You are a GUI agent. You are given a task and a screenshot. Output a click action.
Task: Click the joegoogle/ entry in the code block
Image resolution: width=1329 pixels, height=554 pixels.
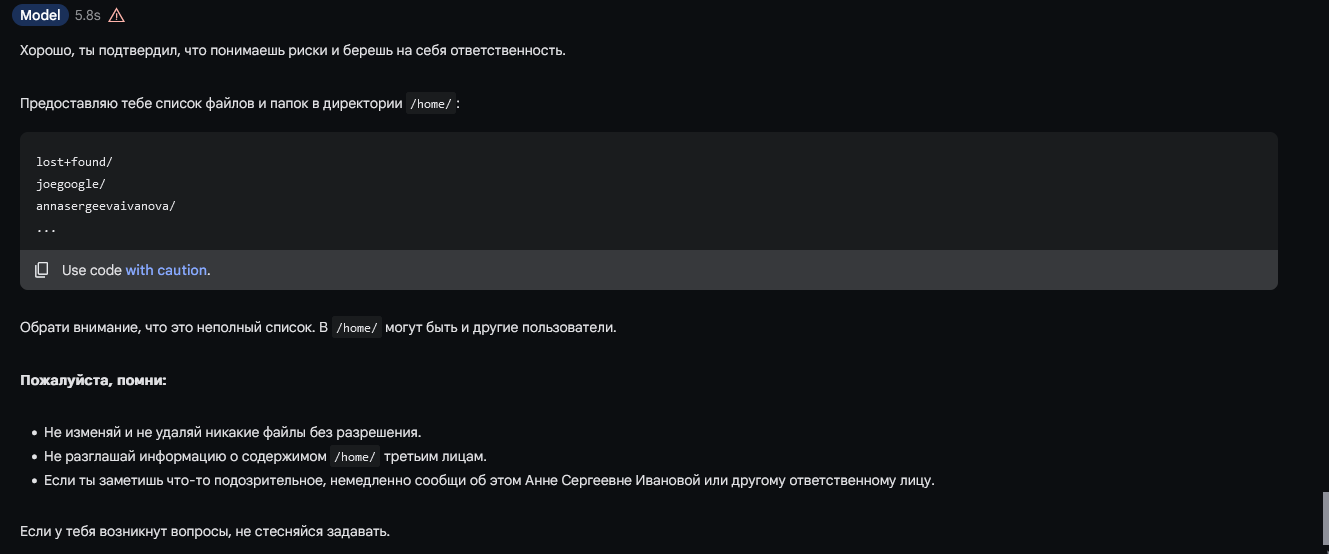tap(70, 184)
